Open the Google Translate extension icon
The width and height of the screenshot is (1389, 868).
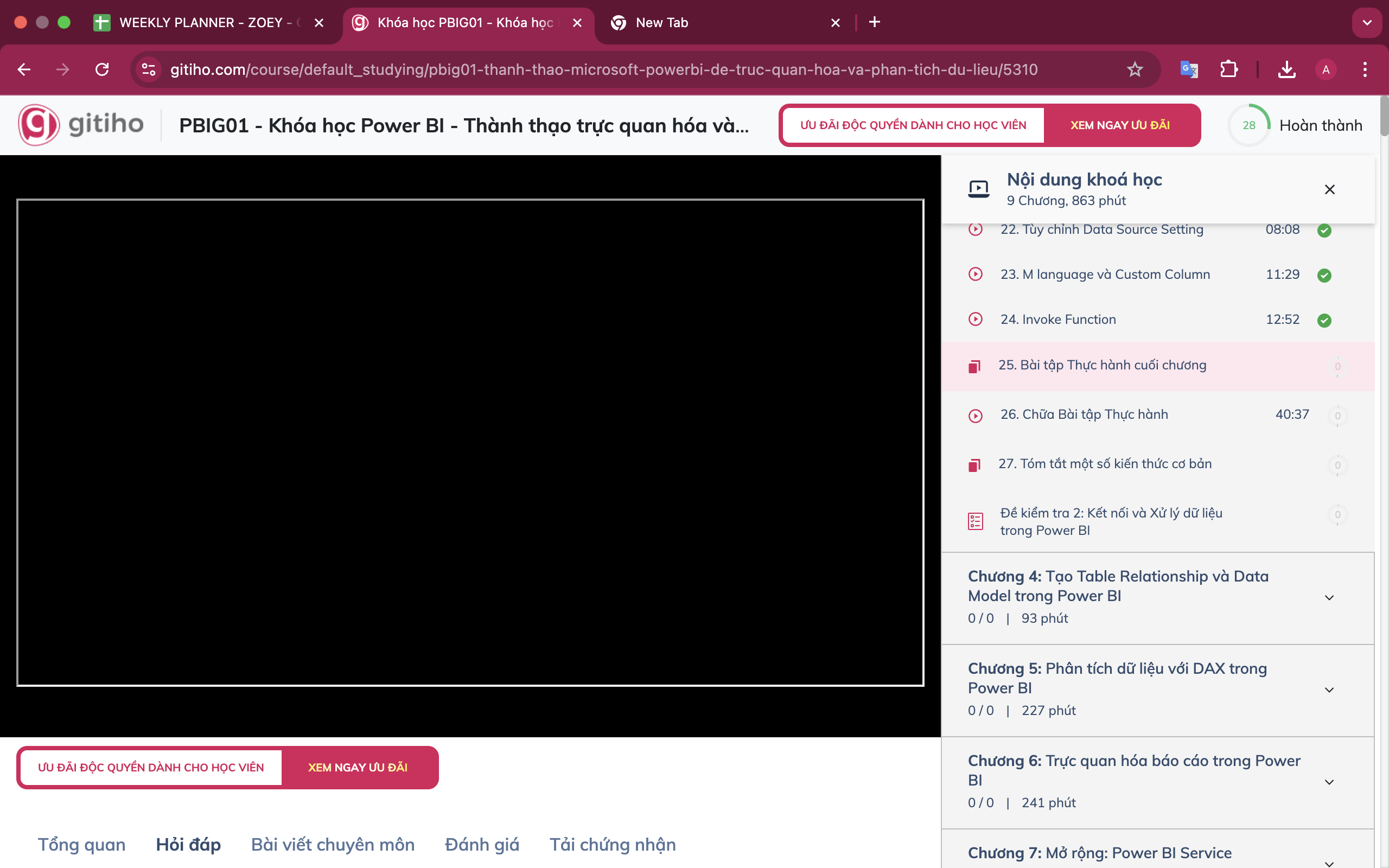coord(1189,69)
